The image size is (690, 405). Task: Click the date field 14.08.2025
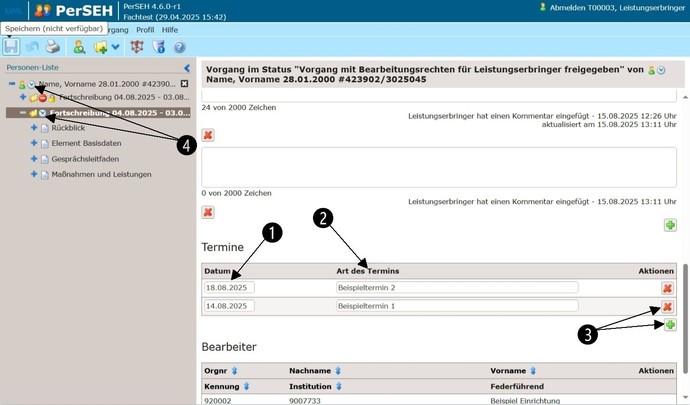tap(229, 306)
